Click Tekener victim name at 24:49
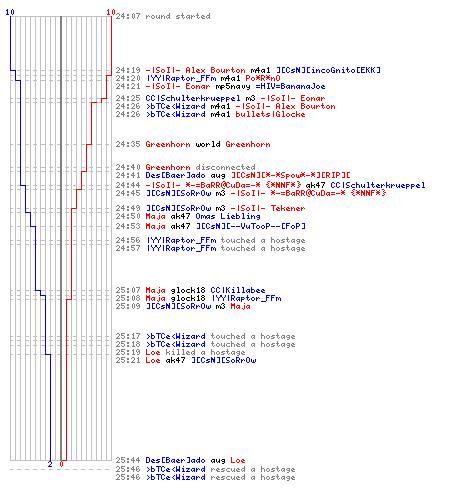 click(x=288, y=208)
